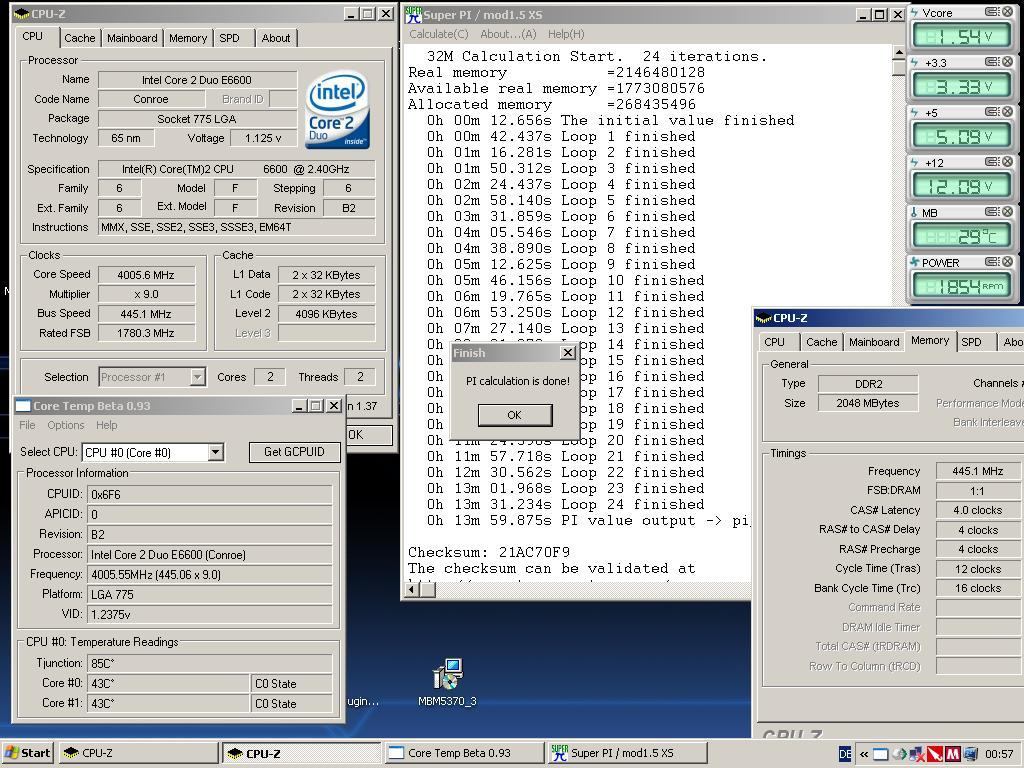The height and width of the screenshot is (768, 1024).
Task: Open the Options menu in Core Temp
Action: (65, 425)
